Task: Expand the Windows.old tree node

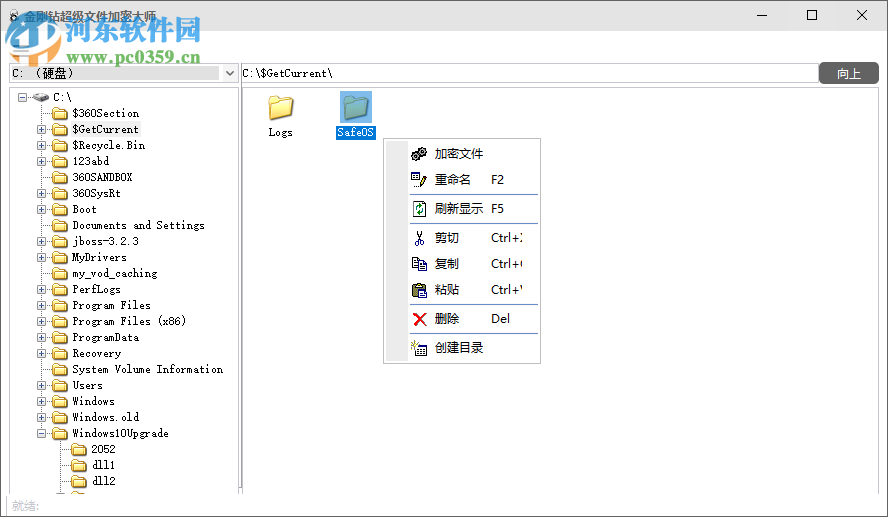Action: [x=41, y=417]
